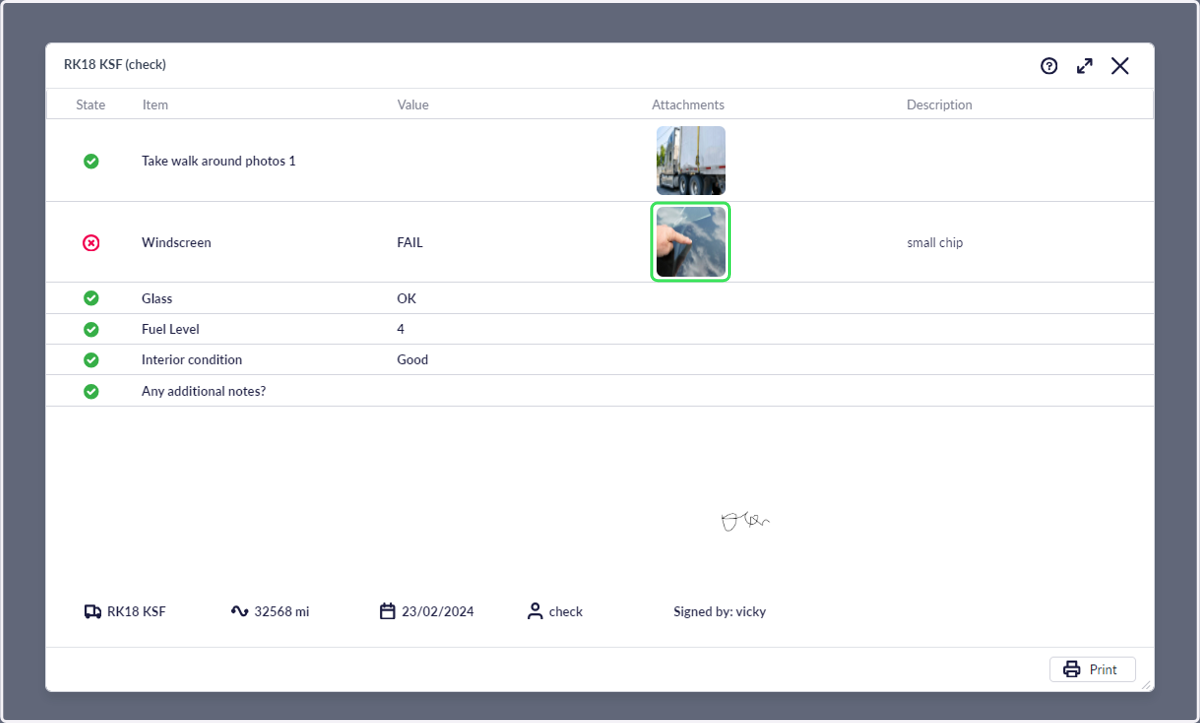
Task: Click the calendar icon beside 23/02/2024
Action: point(388,611)
